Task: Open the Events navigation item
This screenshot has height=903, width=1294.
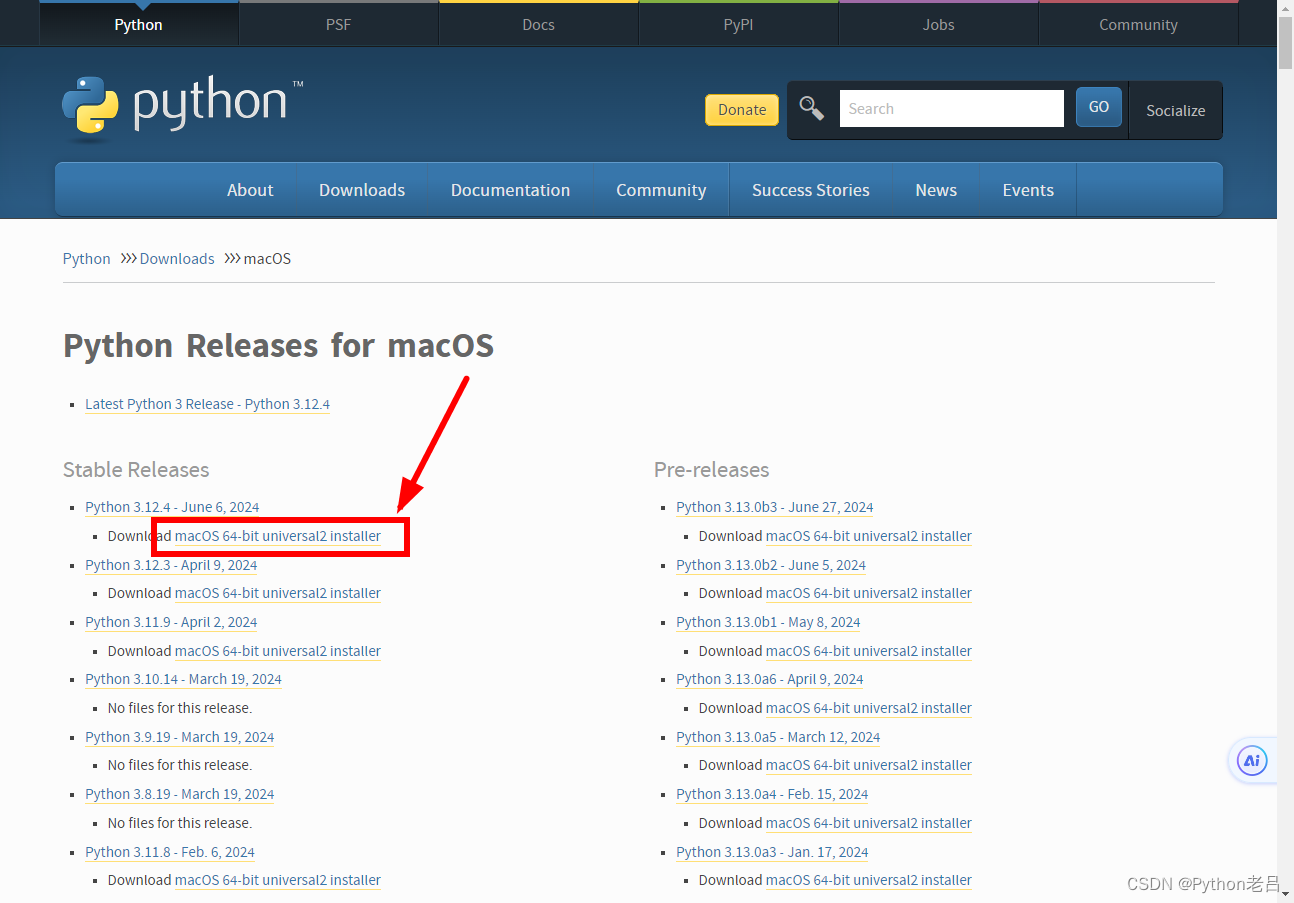Action: pos(1028,190)
